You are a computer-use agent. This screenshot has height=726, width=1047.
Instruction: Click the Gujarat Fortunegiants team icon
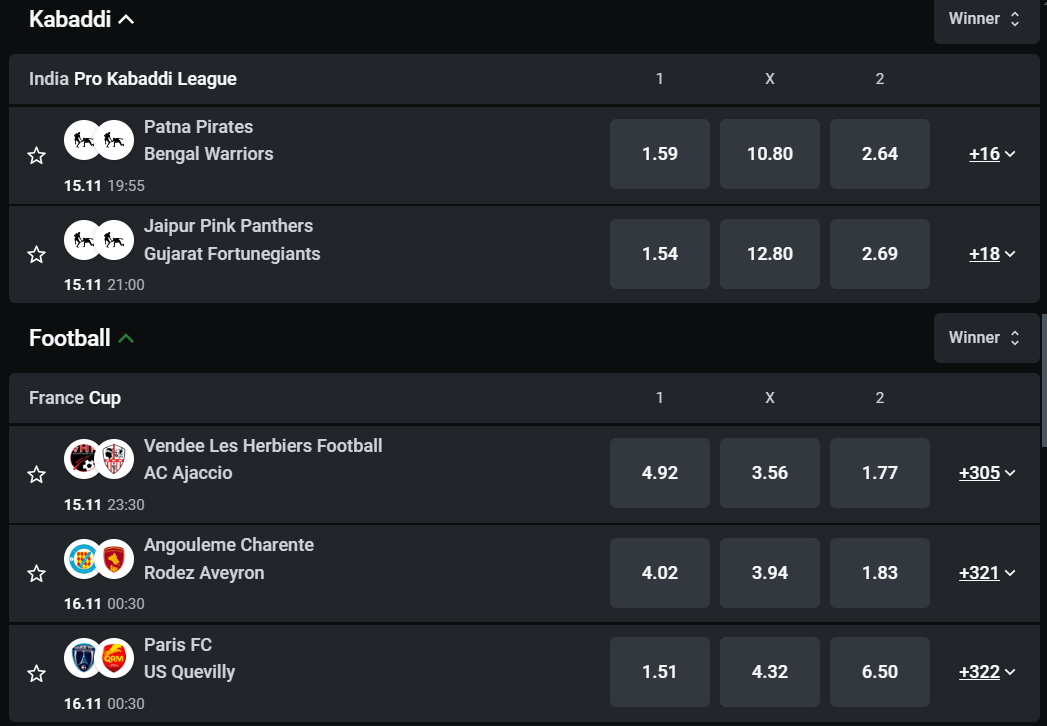(116, 240)
